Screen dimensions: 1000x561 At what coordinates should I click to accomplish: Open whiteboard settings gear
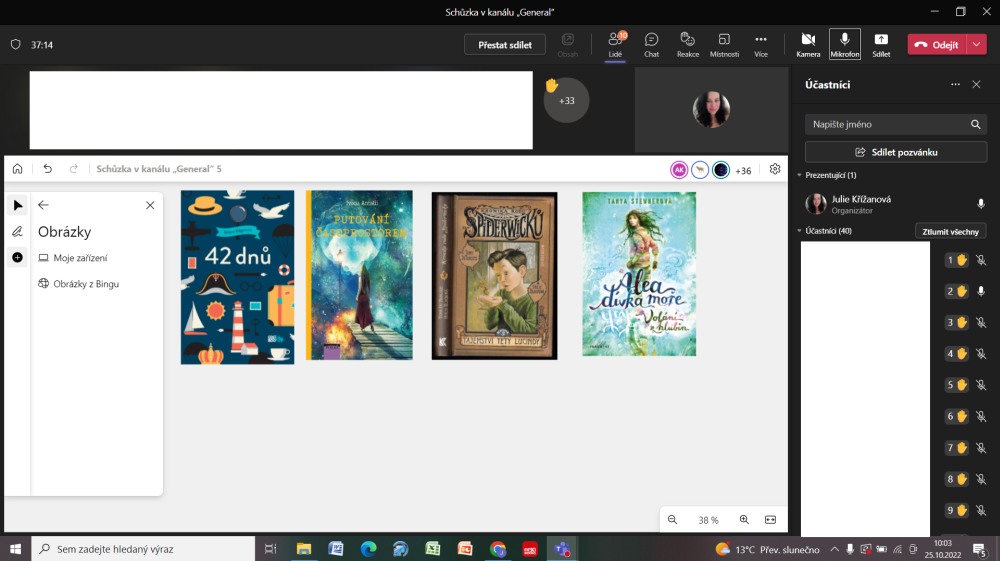(x=775, y=169)
